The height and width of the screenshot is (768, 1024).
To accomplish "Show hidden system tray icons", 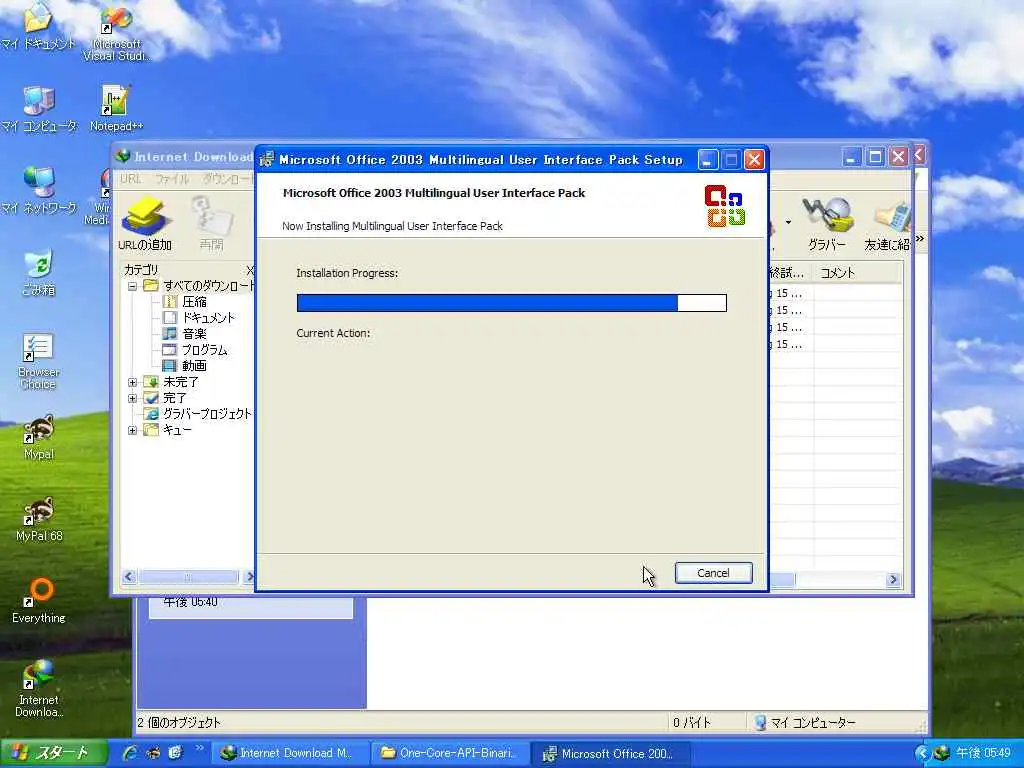I will (x=921, y=753).
